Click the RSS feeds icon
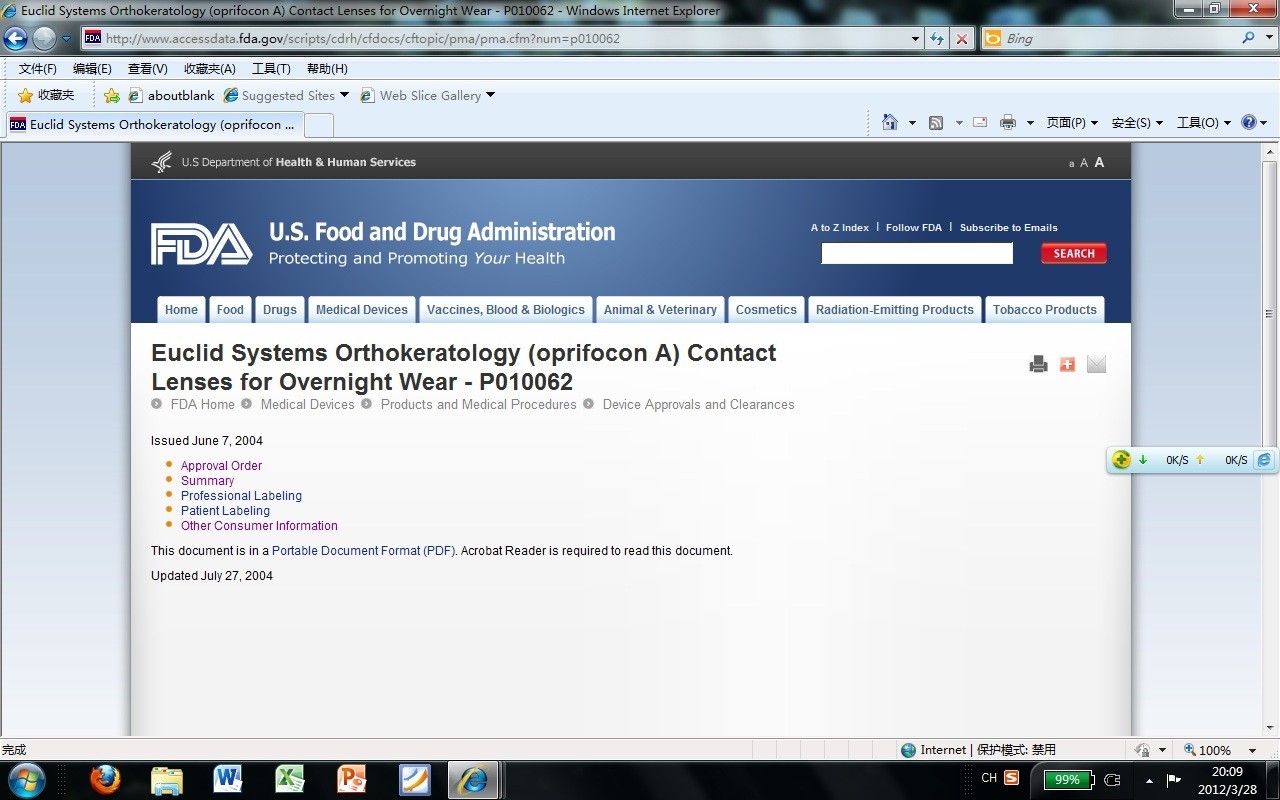The width and height of the screenshot is (1280, 800). click(x=936, y=122)
